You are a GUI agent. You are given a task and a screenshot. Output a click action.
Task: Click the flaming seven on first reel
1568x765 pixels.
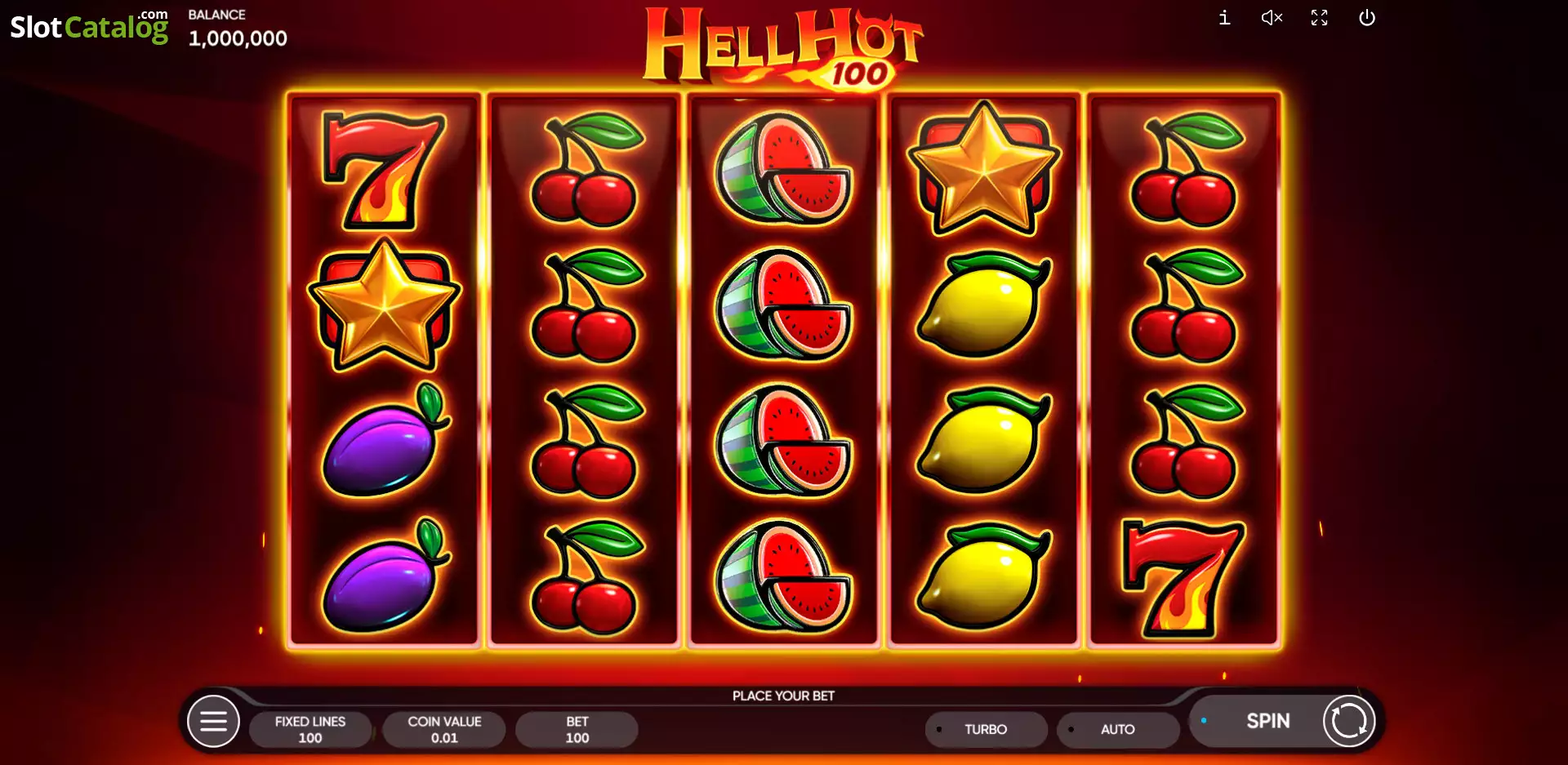tap(383, 170)
